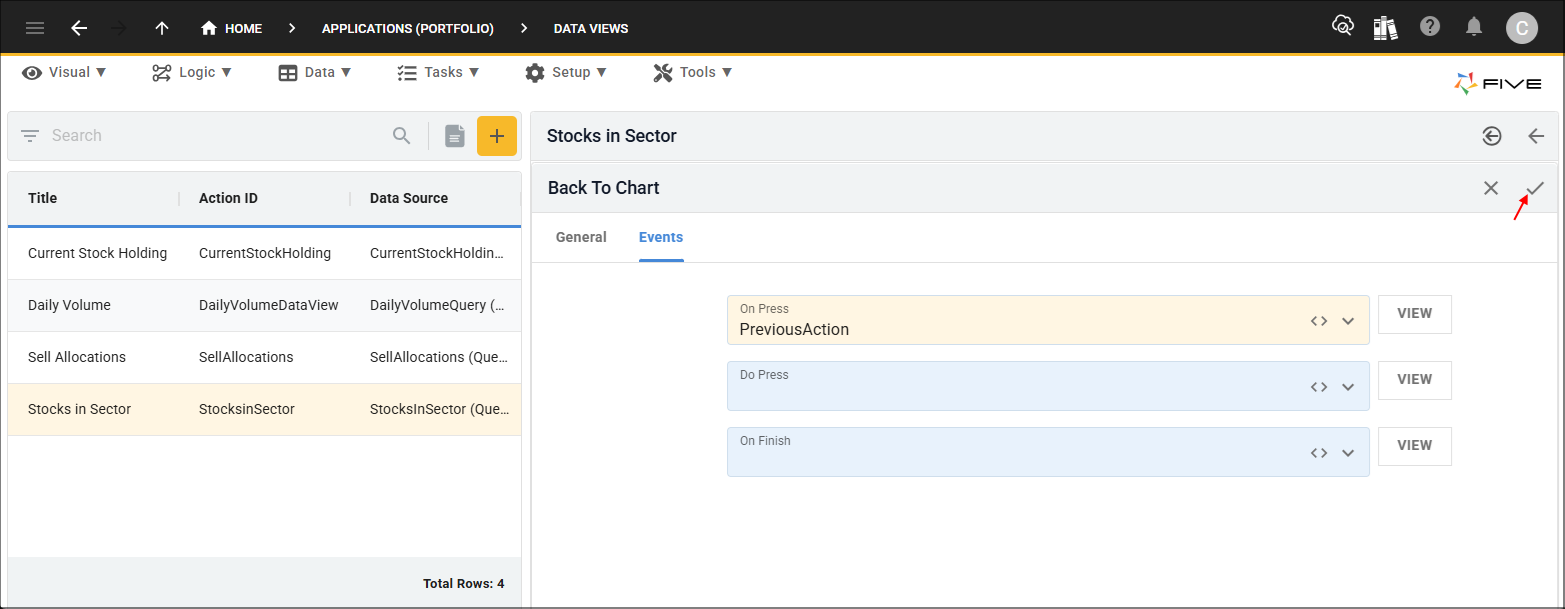The image size is (1565, 609).
Task: Click VIEW button next to On Finish
Action: pyautogui.click(x=1414, y=446)
